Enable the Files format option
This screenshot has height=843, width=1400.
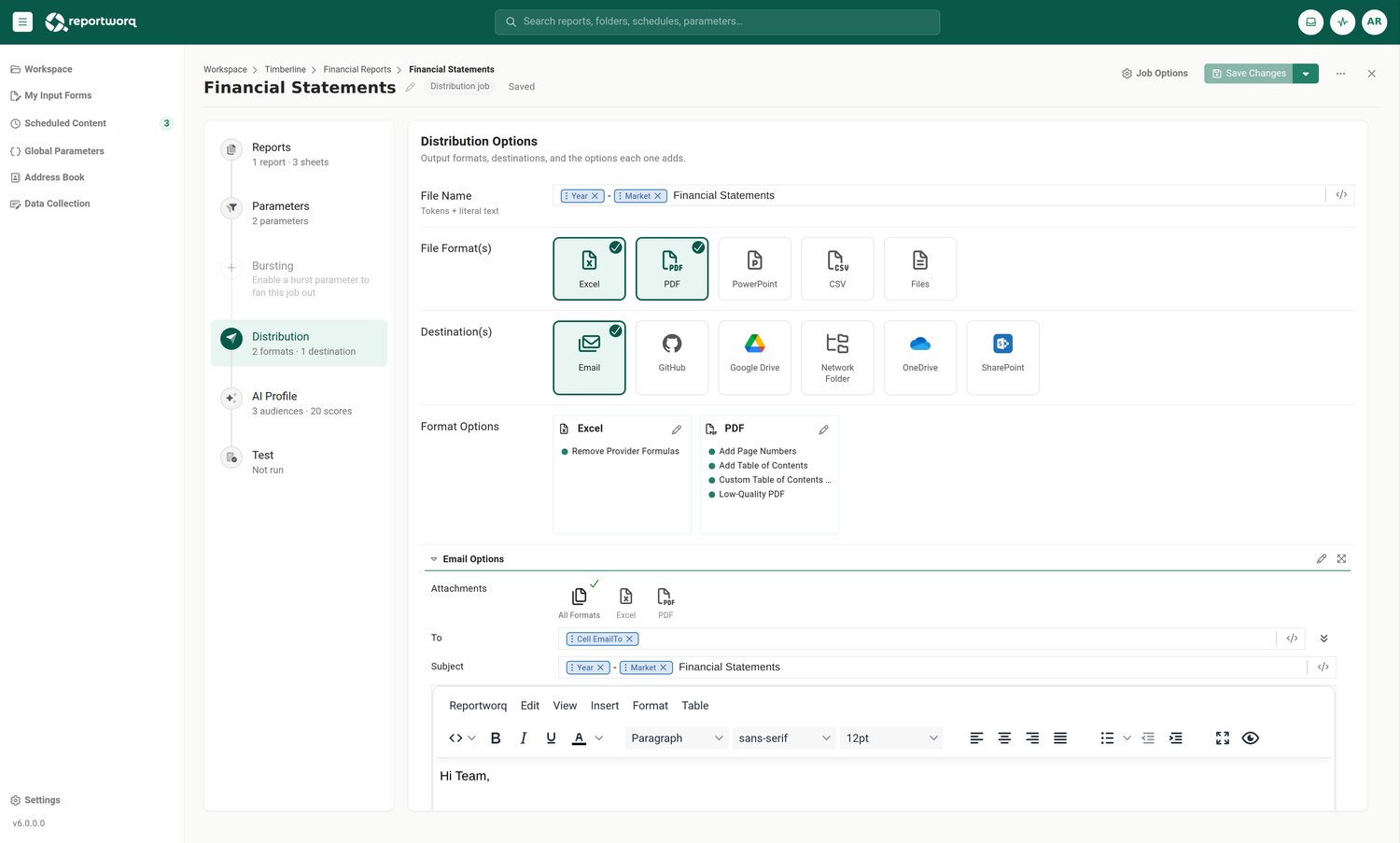pos(920,269)
